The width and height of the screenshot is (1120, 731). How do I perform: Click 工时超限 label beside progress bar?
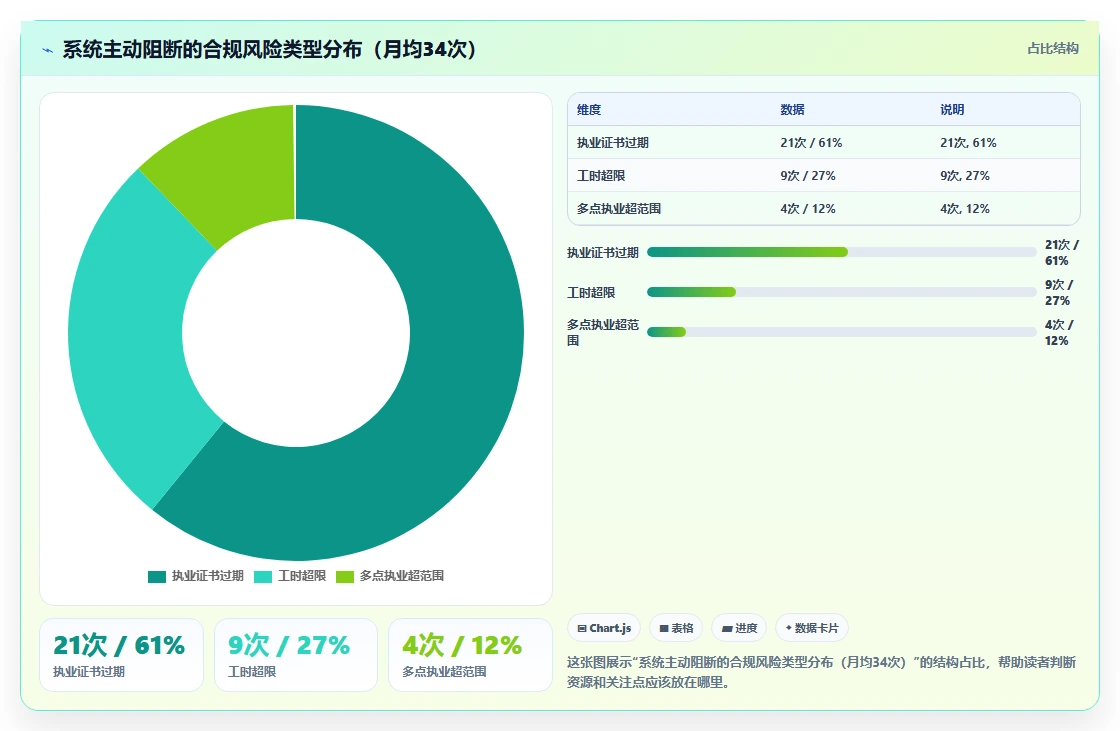pyautogui.click(x=591, y=293)
